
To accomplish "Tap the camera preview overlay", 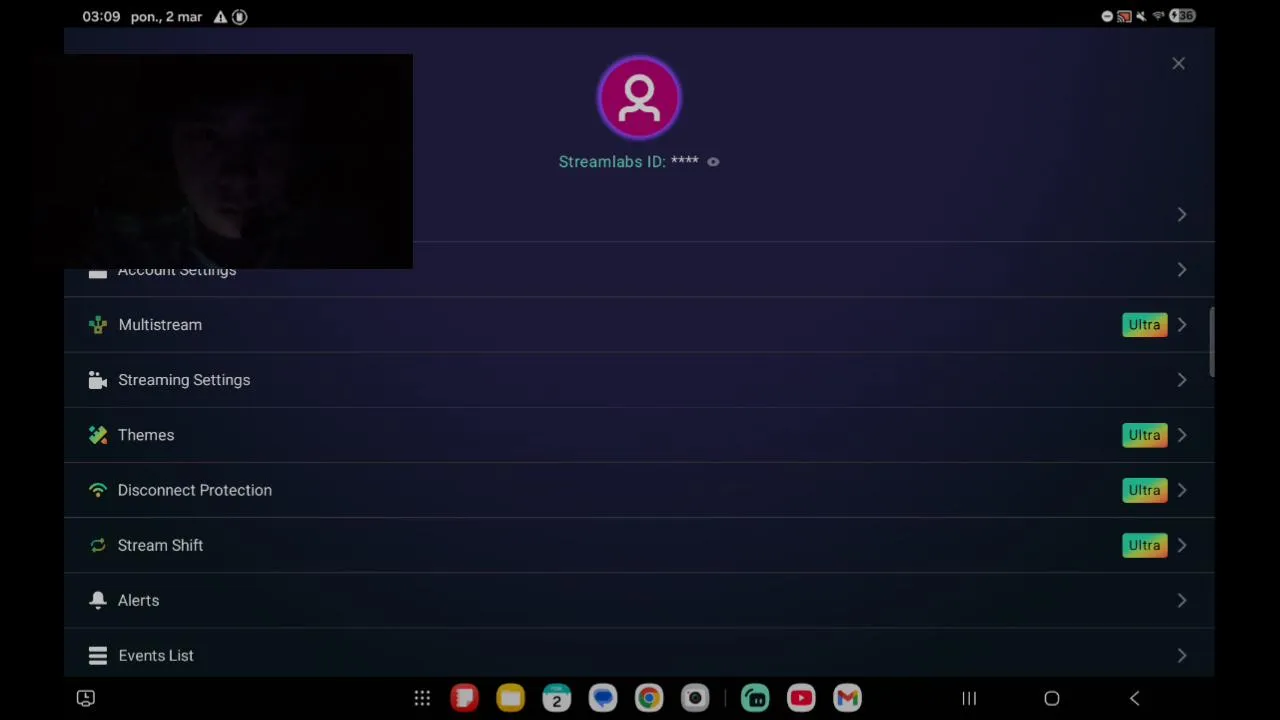I will click(238, 162).
